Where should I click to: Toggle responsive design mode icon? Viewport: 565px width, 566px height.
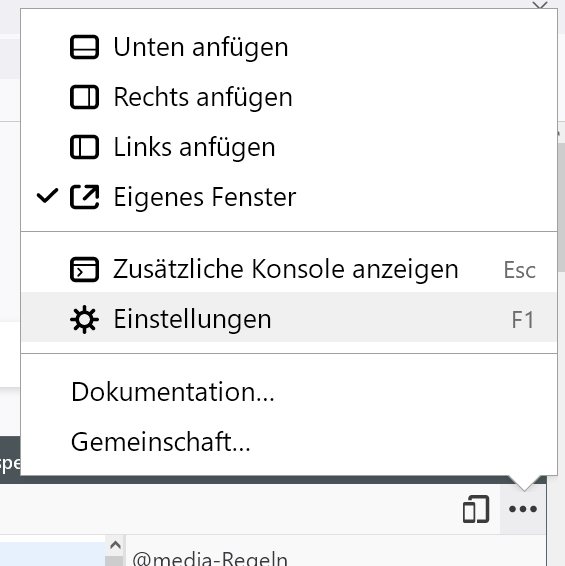pyautogui.click(x=476, y=509)
